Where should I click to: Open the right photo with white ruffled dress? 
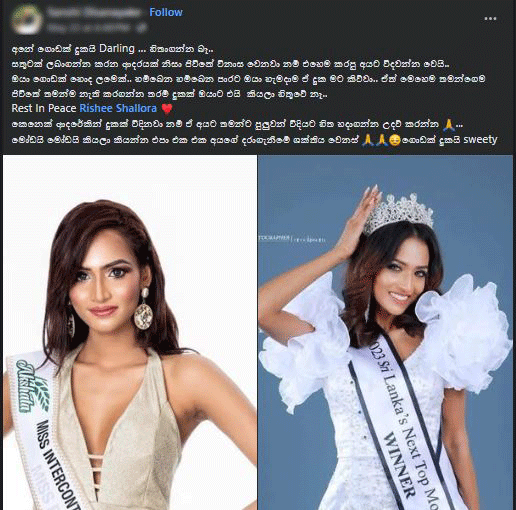point(386,332)
